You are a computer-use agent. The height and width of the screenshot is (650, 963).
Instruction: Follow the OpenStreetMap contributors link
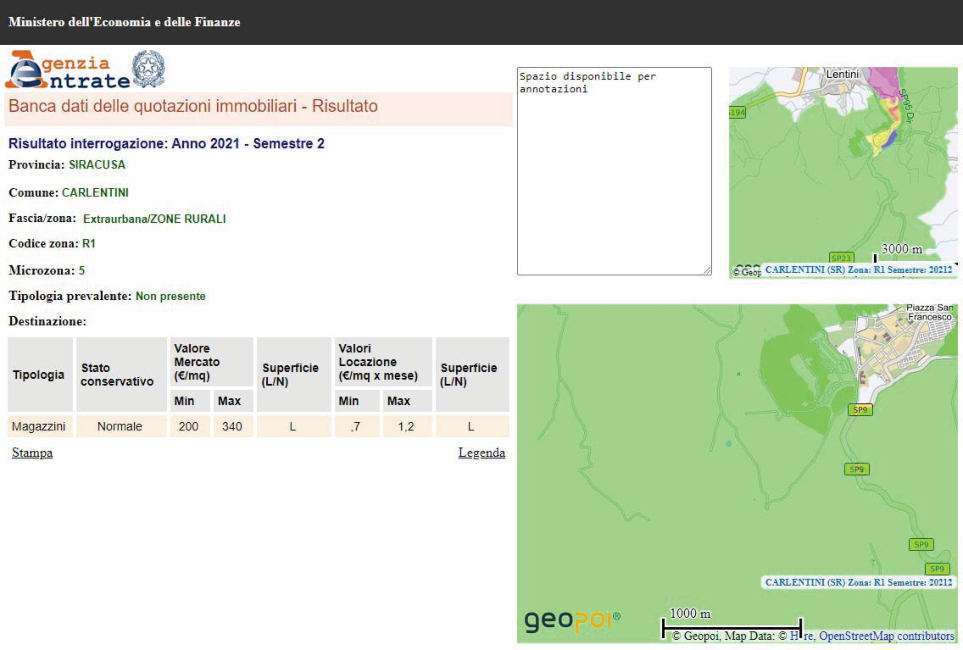886,635
